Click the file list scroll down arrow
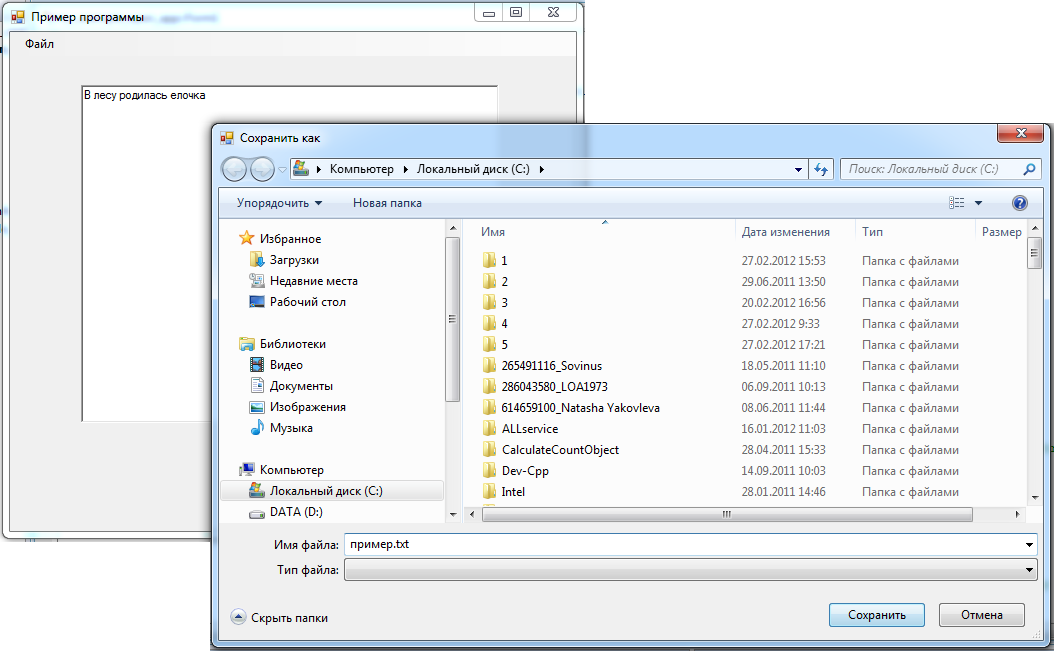1054x651 pixels. coord(1035,498)
